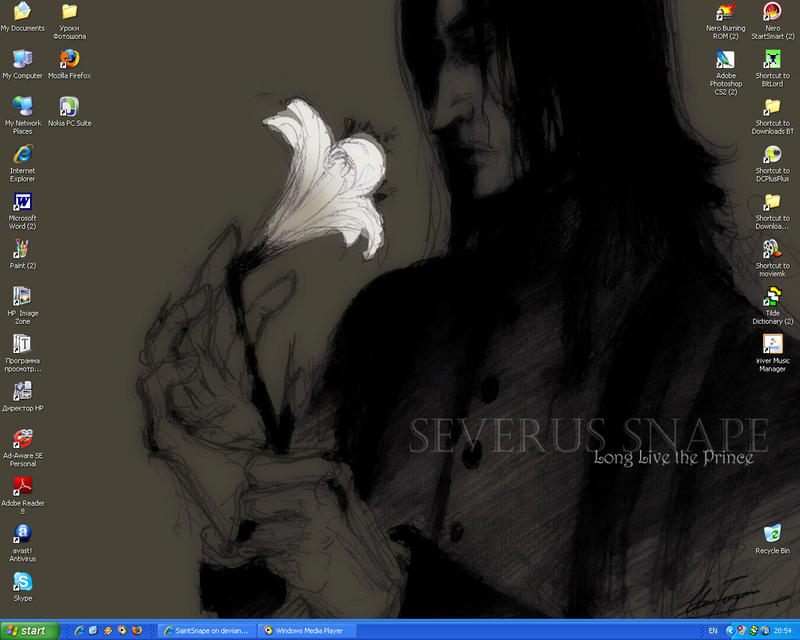Viewport: 800px width, 640px height.
Task: Open the Recycle Bin
Action: pos(772,539)
